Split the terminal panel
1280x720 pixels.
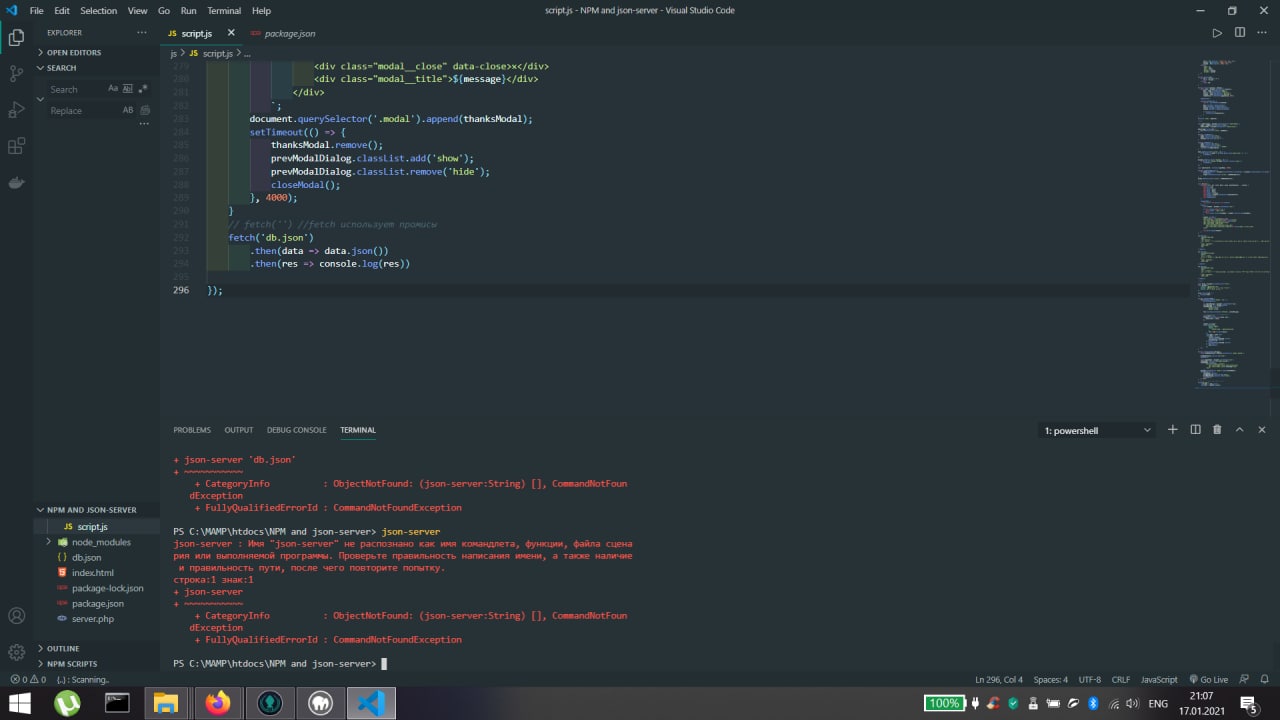tap(1195, 430)
